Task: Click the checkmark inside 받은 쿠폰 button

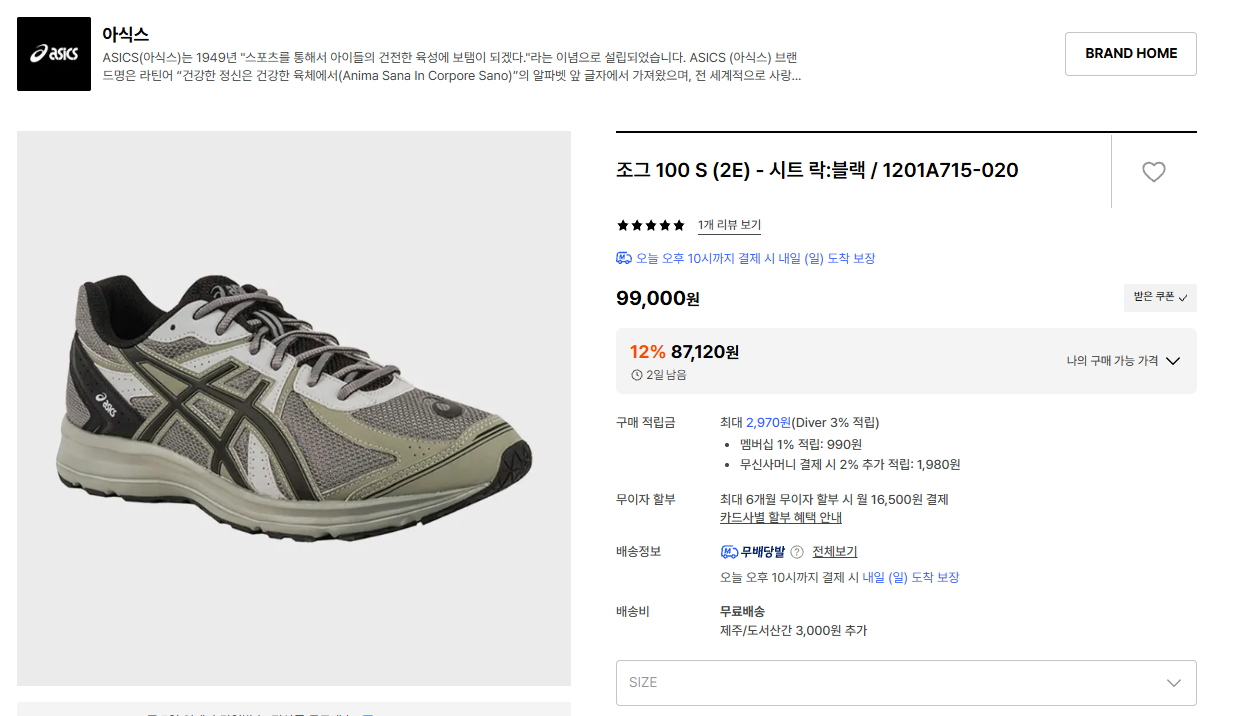Action: point(1181,297)
